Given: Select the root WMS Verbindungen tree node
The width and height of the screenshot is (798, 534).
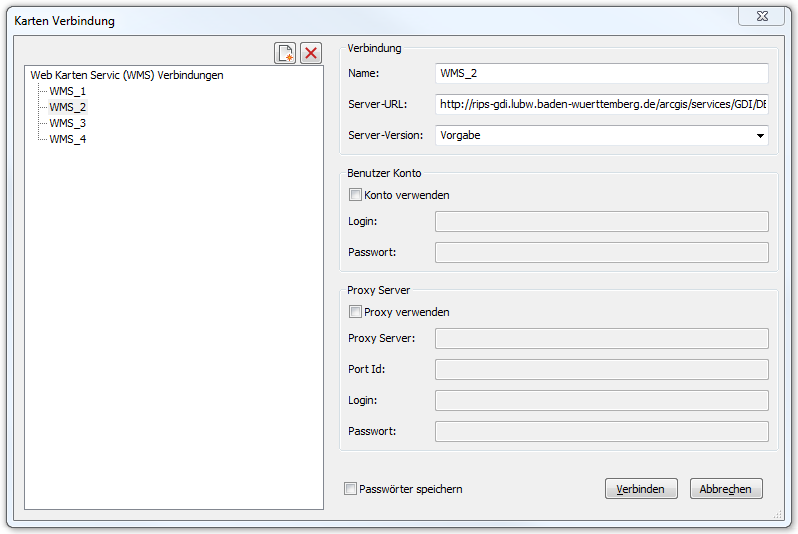Looking at the screenshot, I should pos(127,75).
